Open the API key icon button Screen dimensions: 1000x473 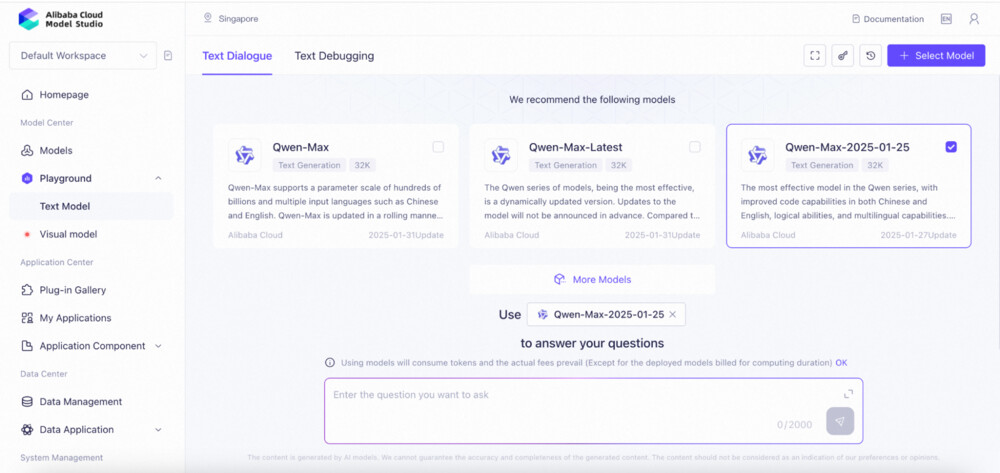click(x=843, y=56)
